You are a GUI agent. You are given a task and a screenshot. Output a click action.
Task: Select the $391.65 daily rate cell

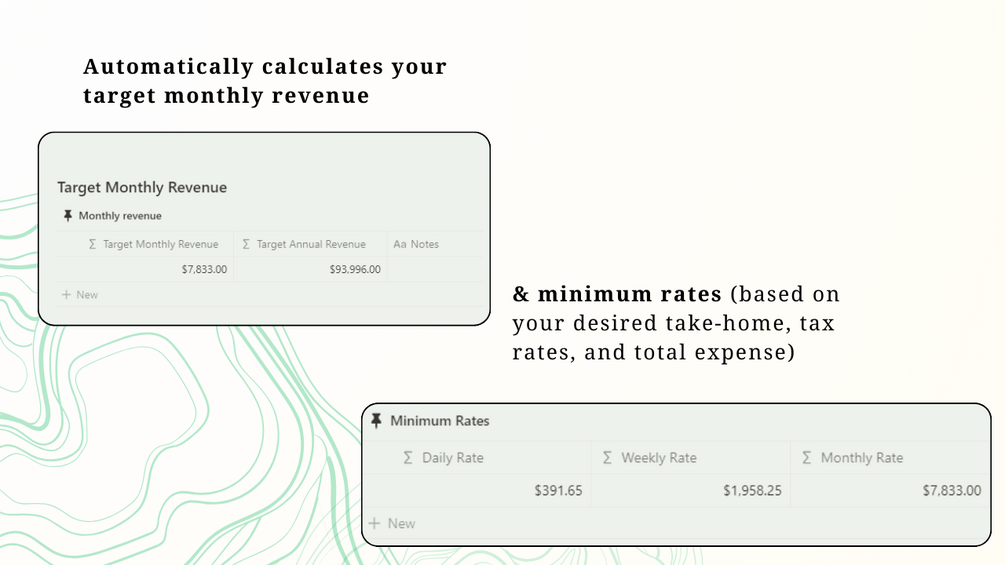478,491
